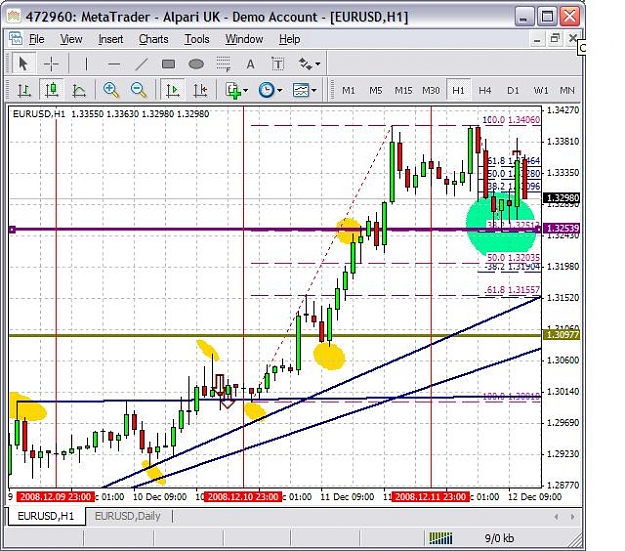Restore the inner chart window

[555, 39]
